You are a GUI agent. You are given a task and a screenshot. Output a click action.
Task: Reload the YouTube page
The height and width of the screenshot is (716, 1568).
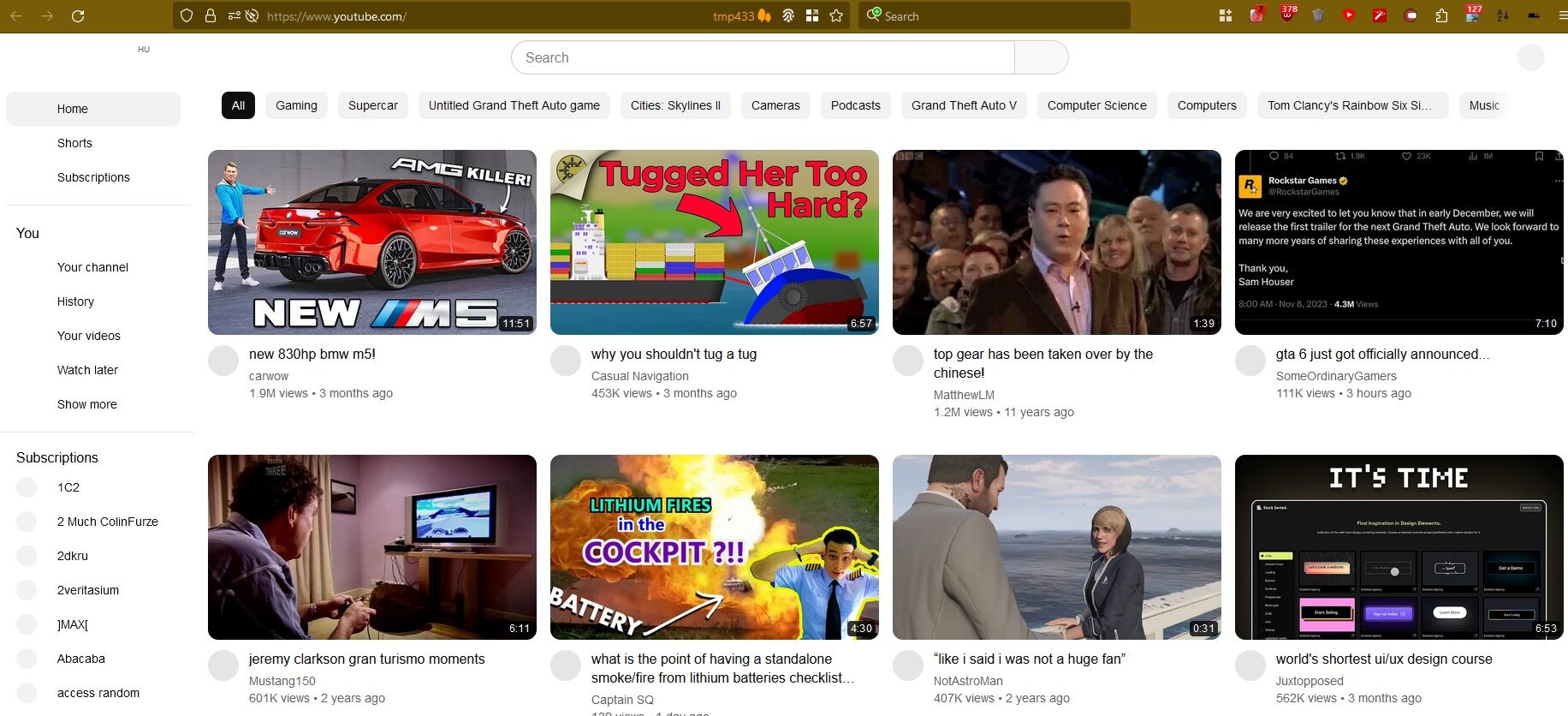[x=78, y=15]
